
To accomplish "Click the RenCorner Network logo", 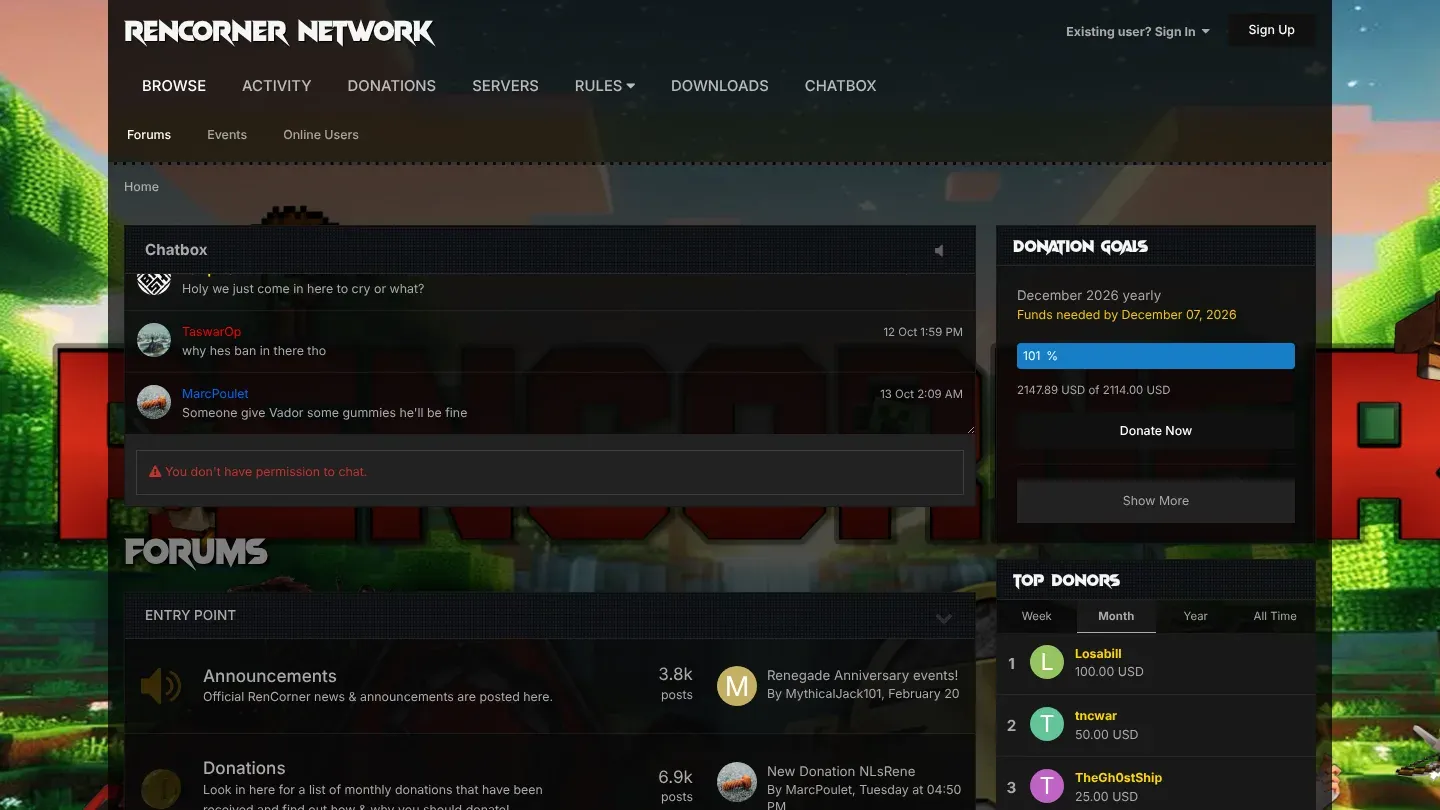I will coord(279,32).
